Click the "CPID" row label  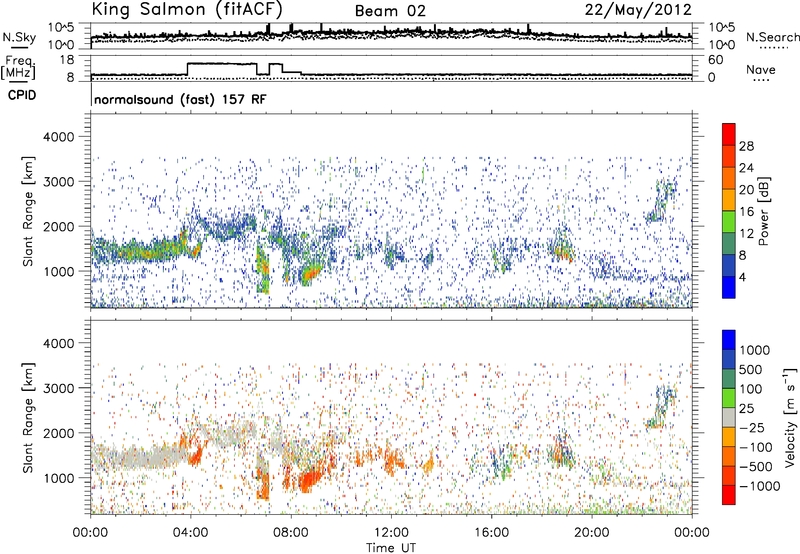pyautogui.click(x=22, y=95)
